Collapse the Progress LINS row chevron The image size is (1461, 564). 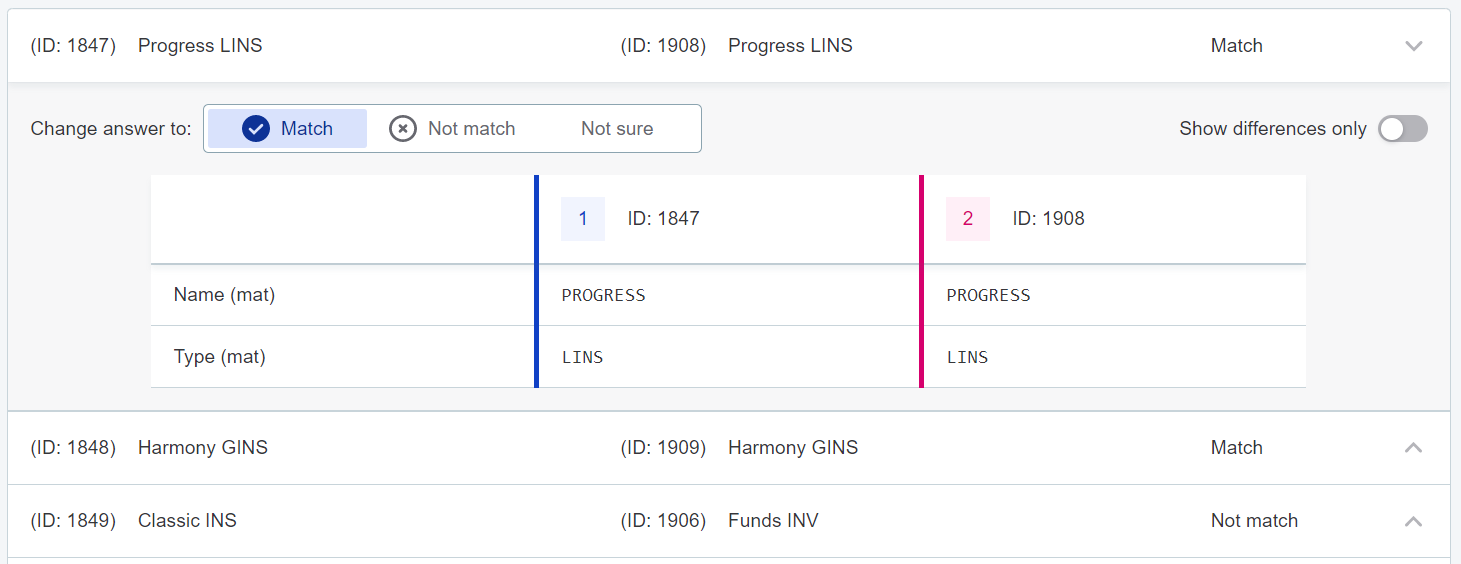tap(1413, 46)
